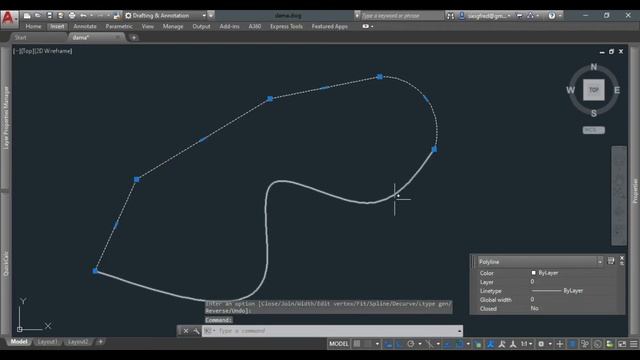The image size is (640, 360).
Task: Click the Undo arrow icon
Action: [x=83, y=16]
